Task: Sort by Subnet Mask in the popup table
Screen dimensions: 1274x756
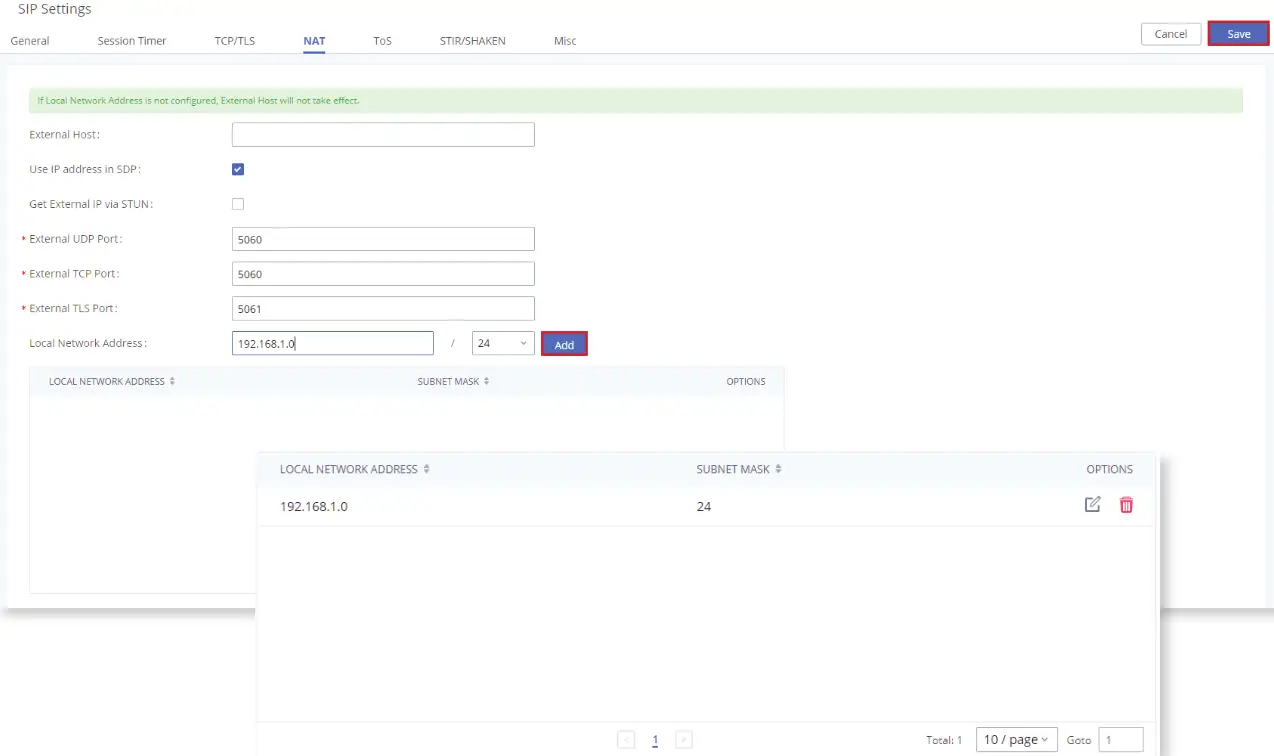Action: 778,469
